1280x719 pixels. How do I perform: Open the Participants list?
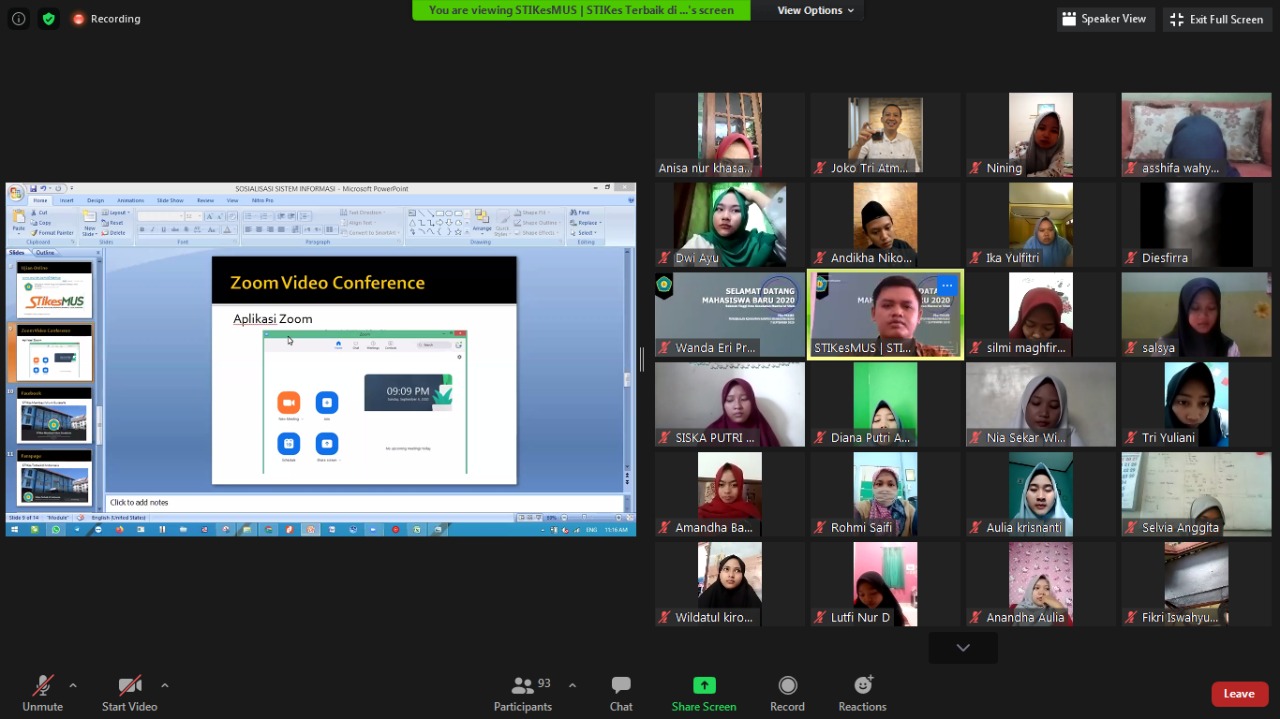(523, 693)
